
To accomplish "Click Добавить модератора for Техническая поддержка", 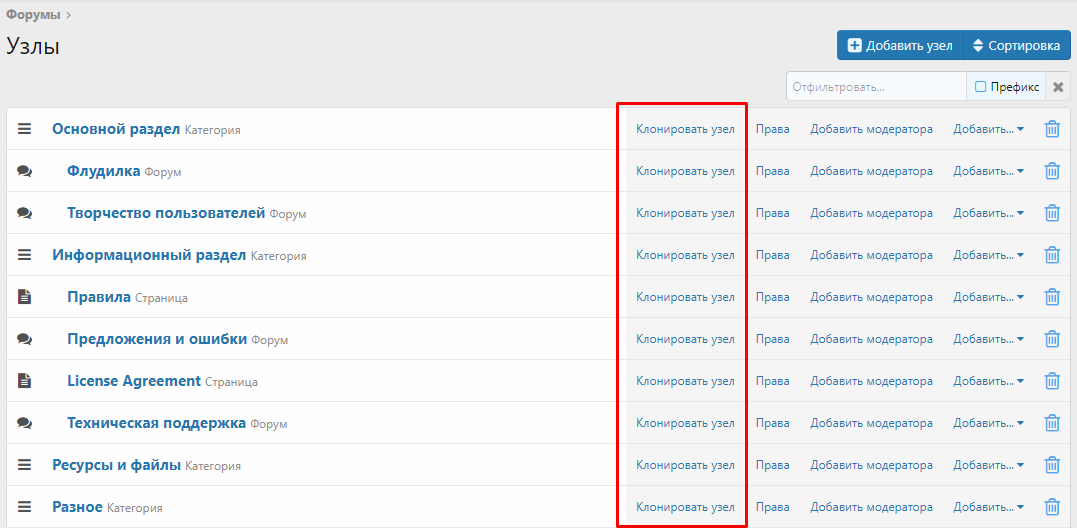I will 871,423.
